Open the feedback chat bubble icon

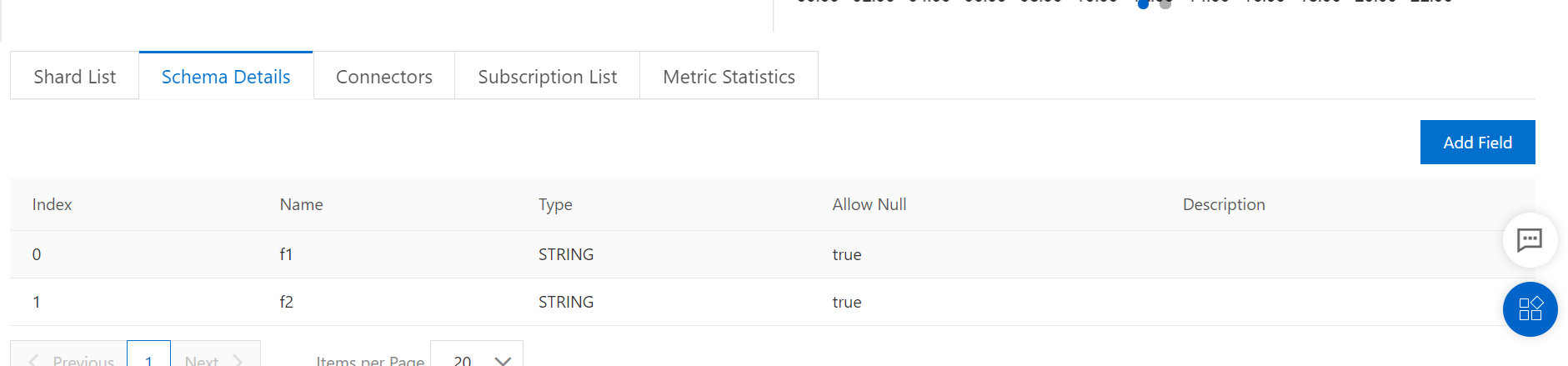point(1530,240)
